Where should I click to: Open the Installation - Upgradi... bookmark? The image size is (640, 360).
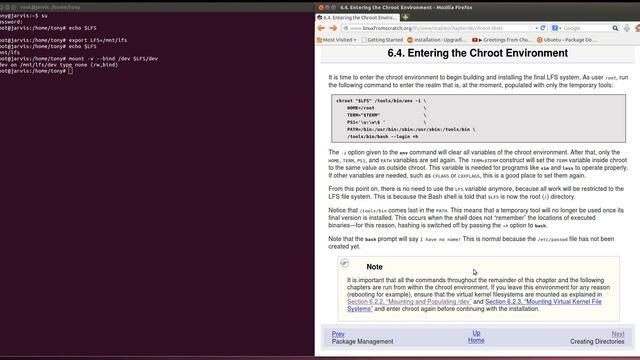436,40
